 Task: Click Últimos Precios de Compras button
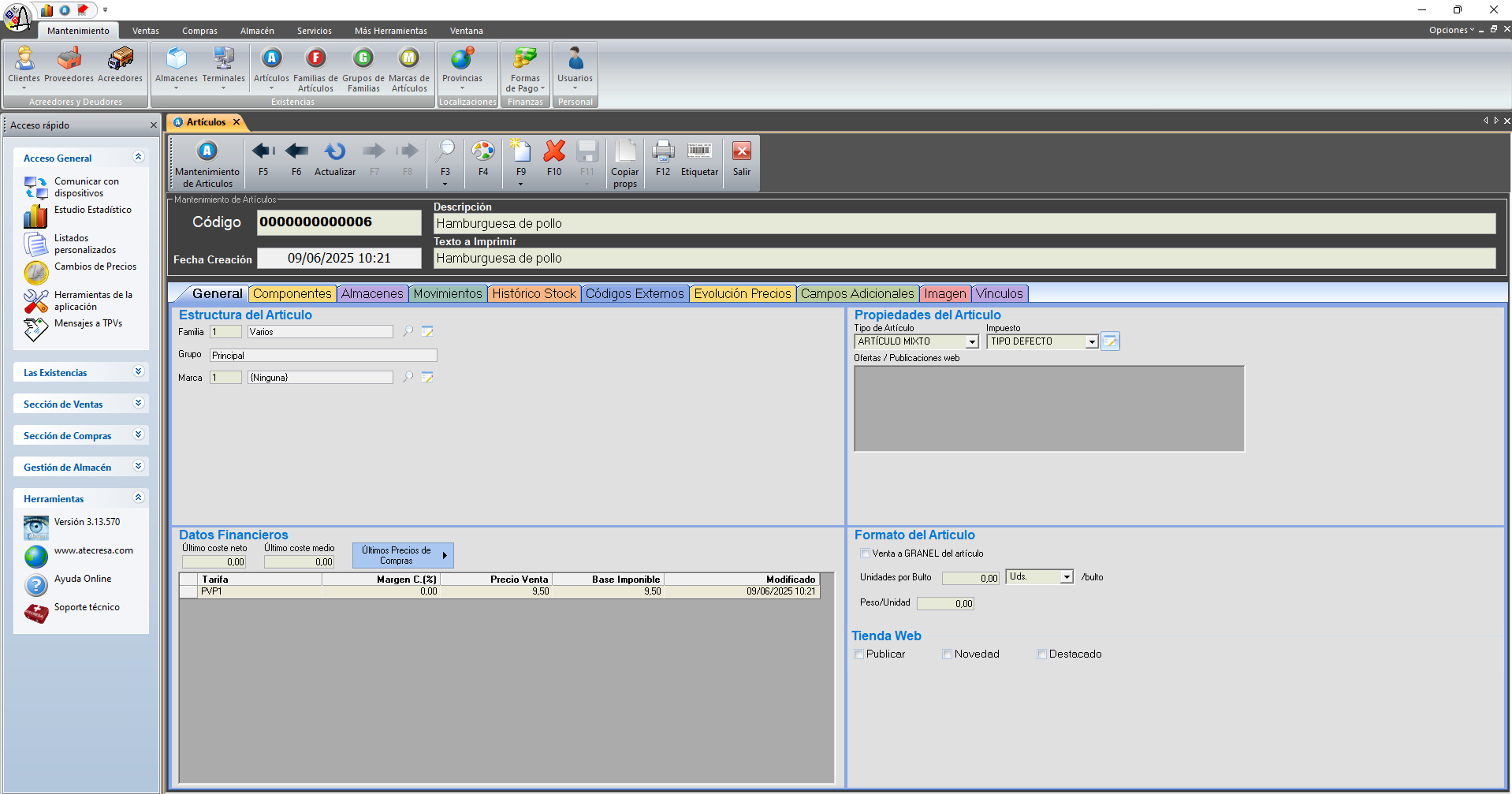click(403, 555)
